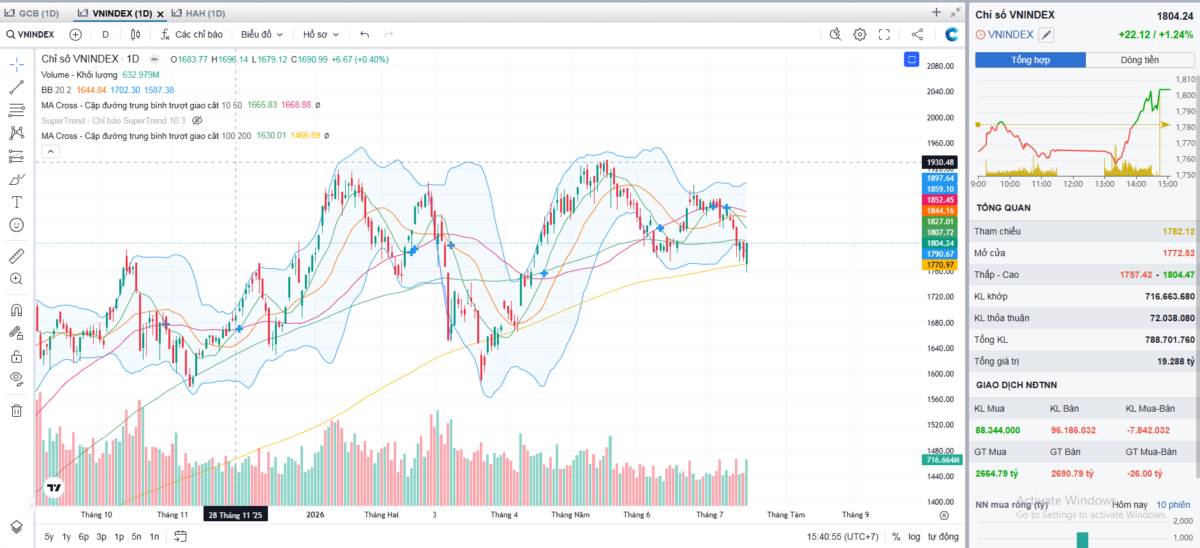Click the trash remove drawings icon
The width and height of the screenshot is (1200, 548).
coord(16,410)
